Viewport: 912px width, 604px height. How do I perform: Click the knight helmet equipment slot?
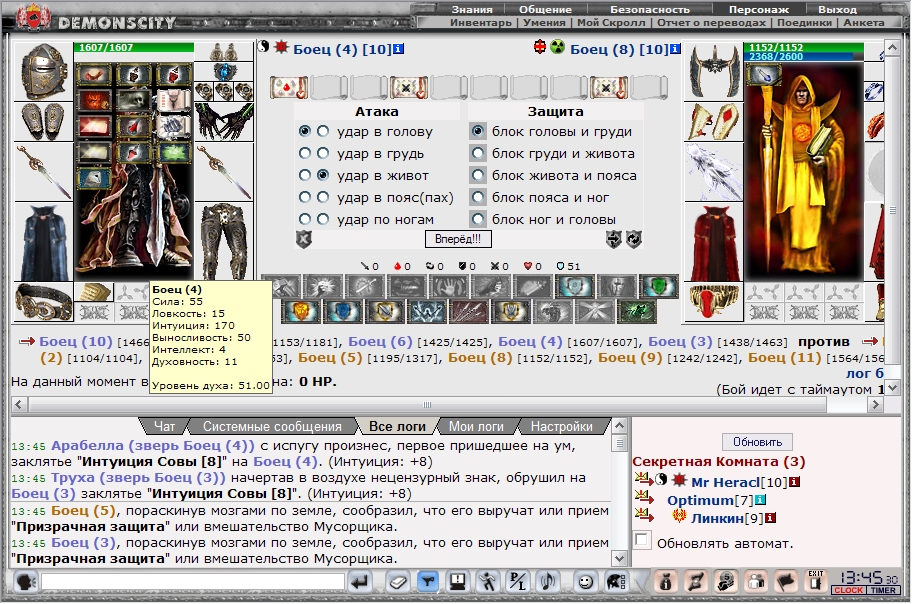point(44,72)
